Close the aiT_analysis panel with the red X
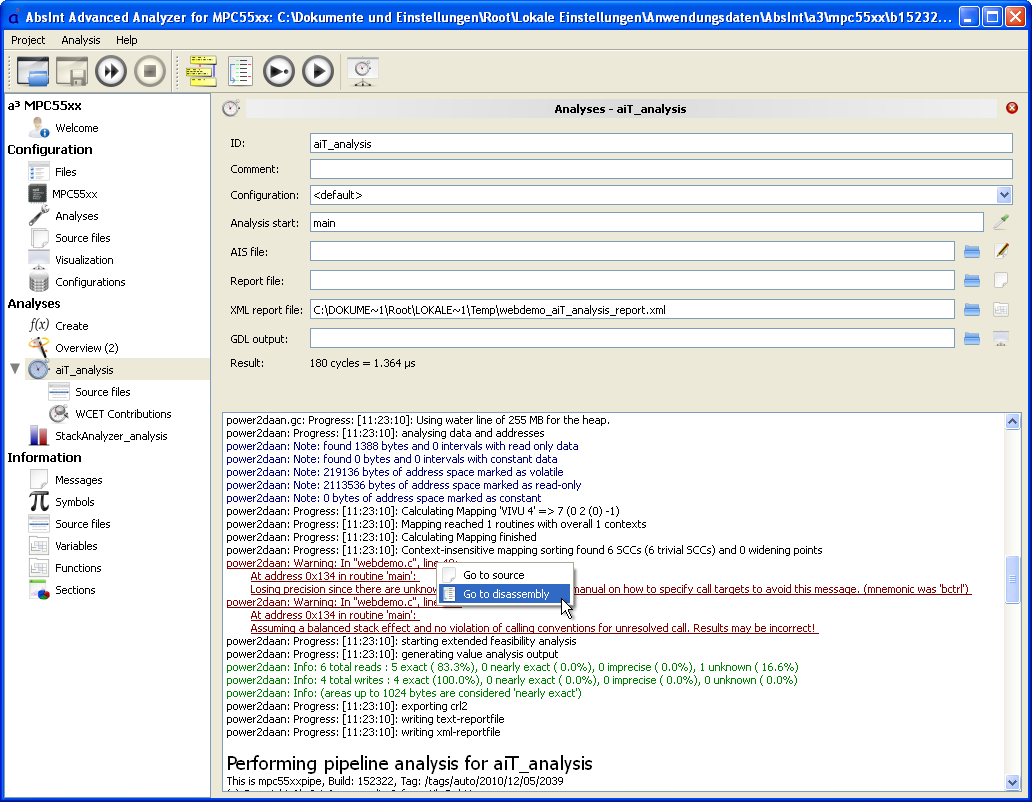The height and width of the screenshot is (802, 1032). tap(1012, 108)
